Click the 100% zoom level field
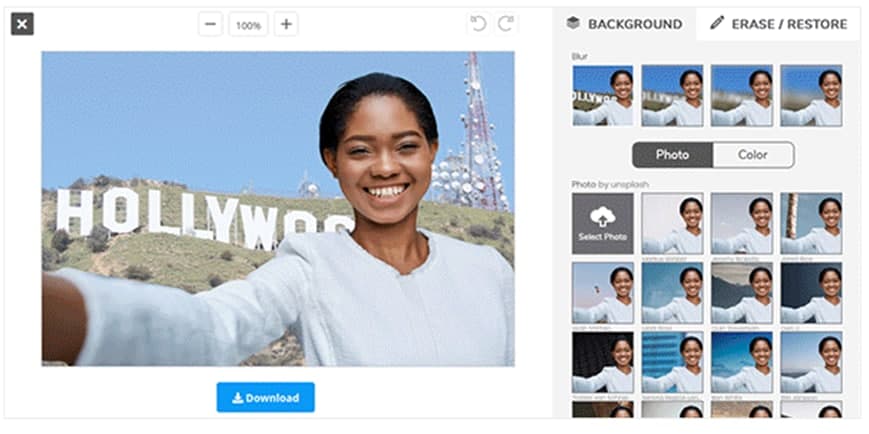 tap(248, 25)
